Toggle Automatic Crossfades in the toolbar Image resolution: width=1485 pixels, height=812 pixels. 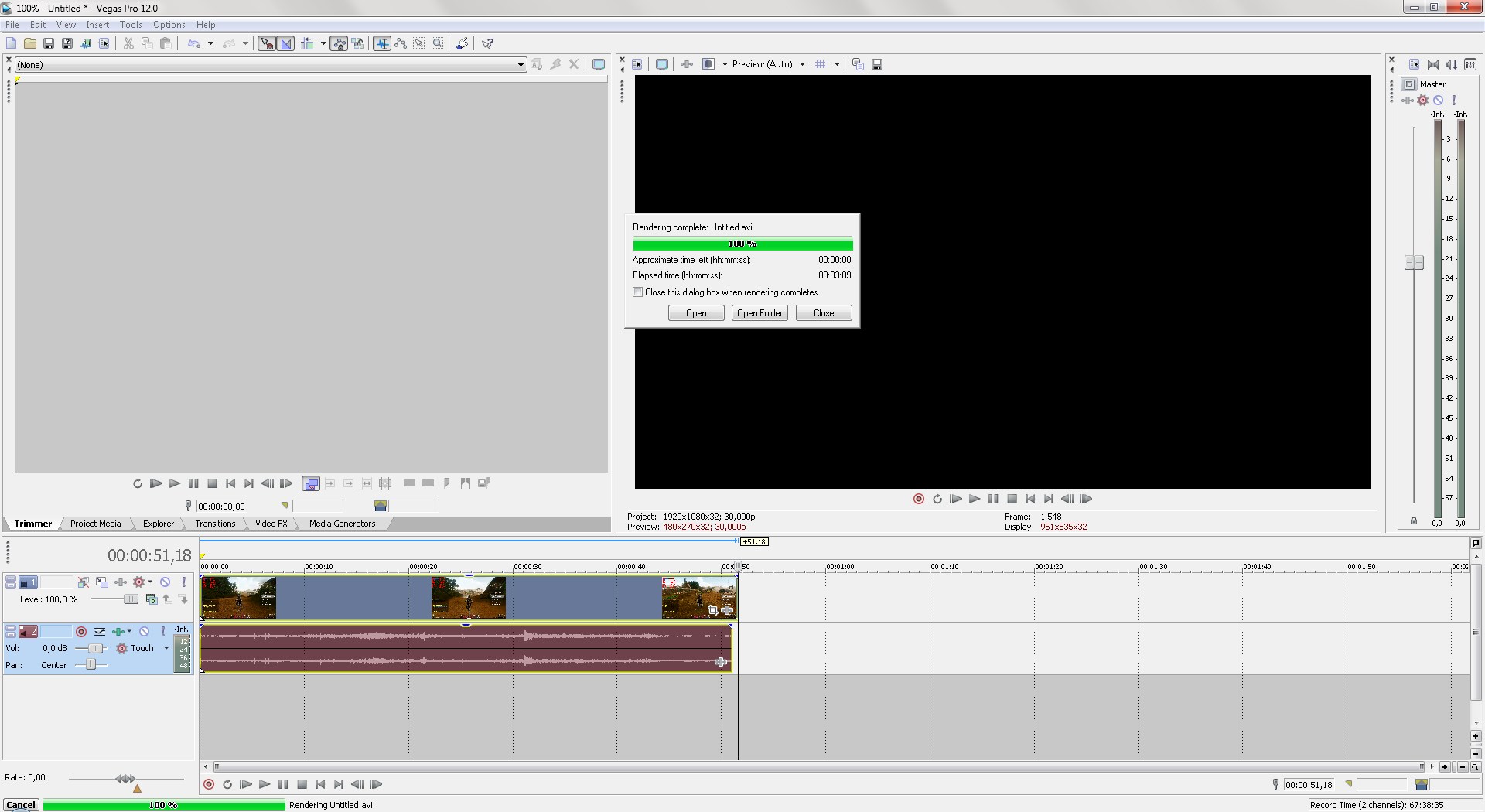[x=286, y=43]
